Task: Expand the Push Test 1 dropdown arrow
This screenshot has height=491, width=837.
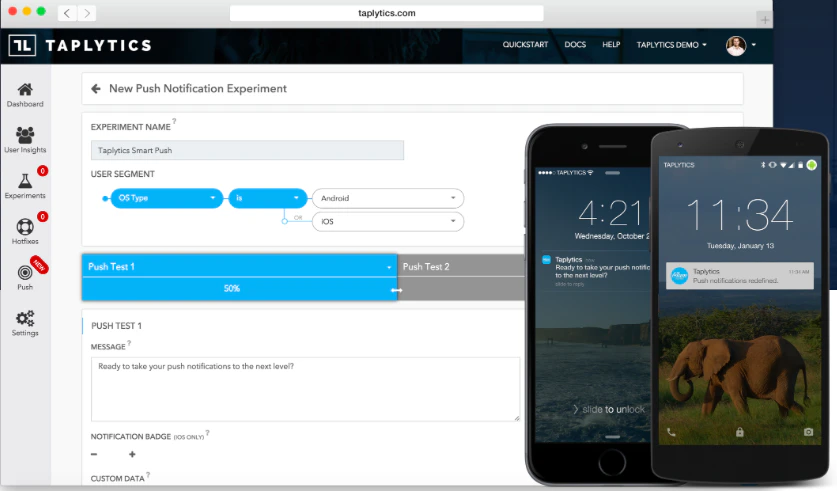Action: pyautogui.click(x=389, y=267)
